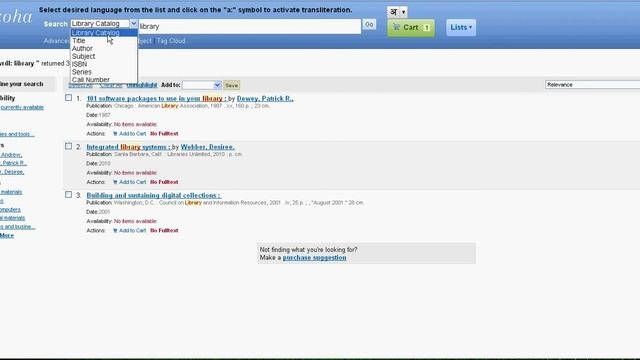Add result 2 to cart
Screen dimensions: 640x360
(x=129, y=182)
